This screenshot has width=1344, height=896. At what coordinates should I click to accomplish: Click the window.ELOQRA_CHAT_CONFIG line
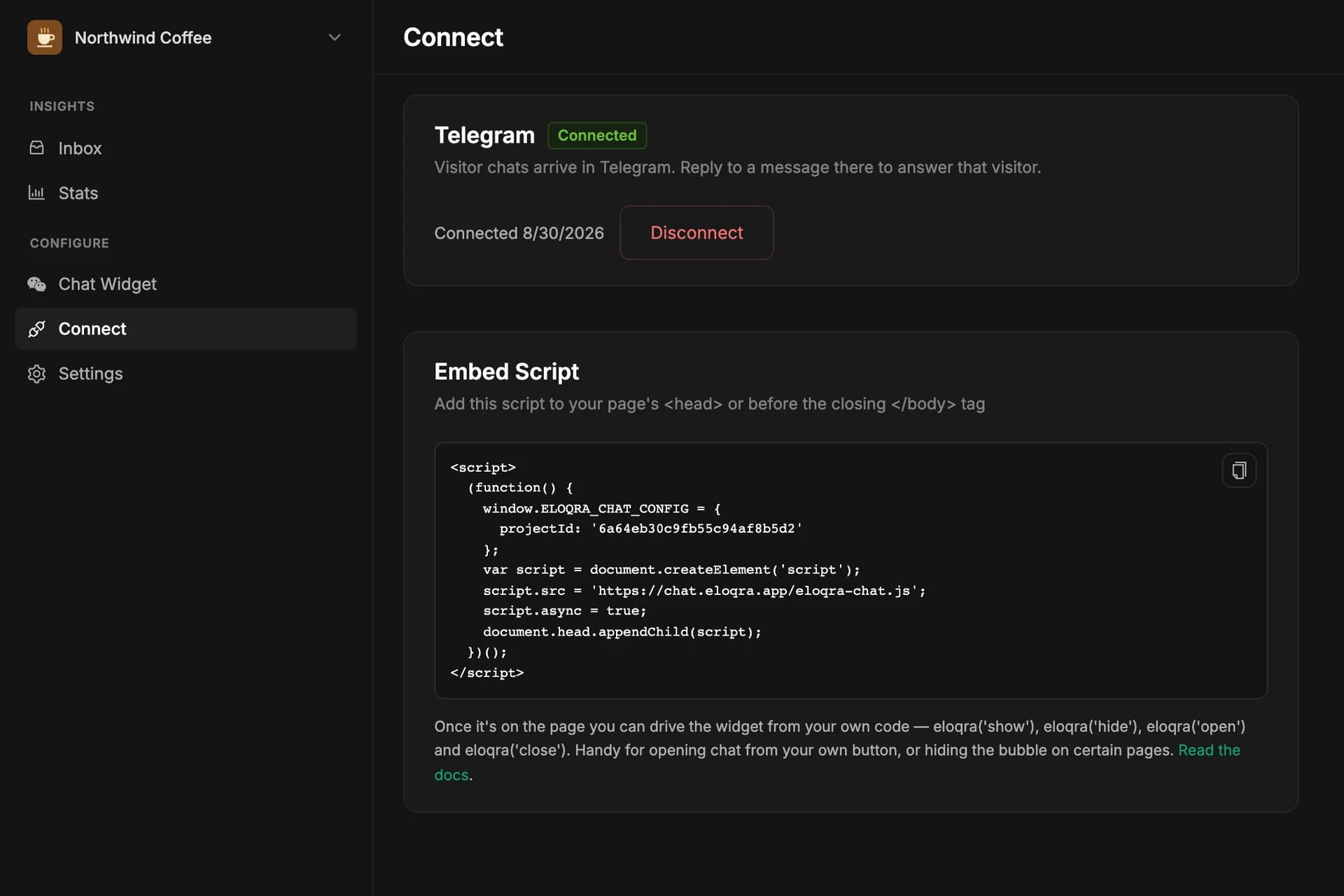pyautogui.click(x=601, y=508)
